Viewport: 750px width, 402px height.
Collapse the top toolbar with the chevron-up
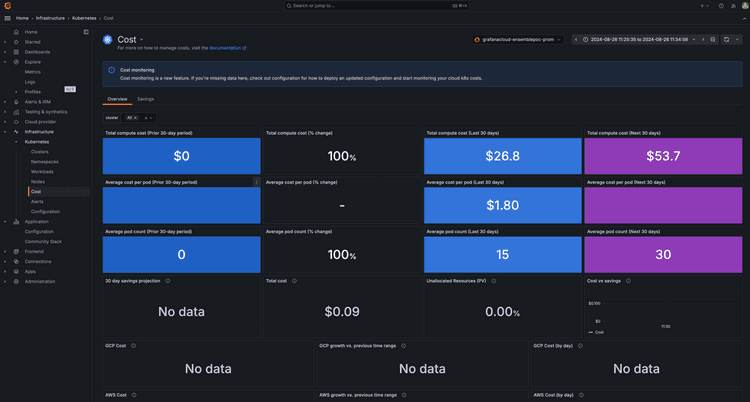pos(744,18)
